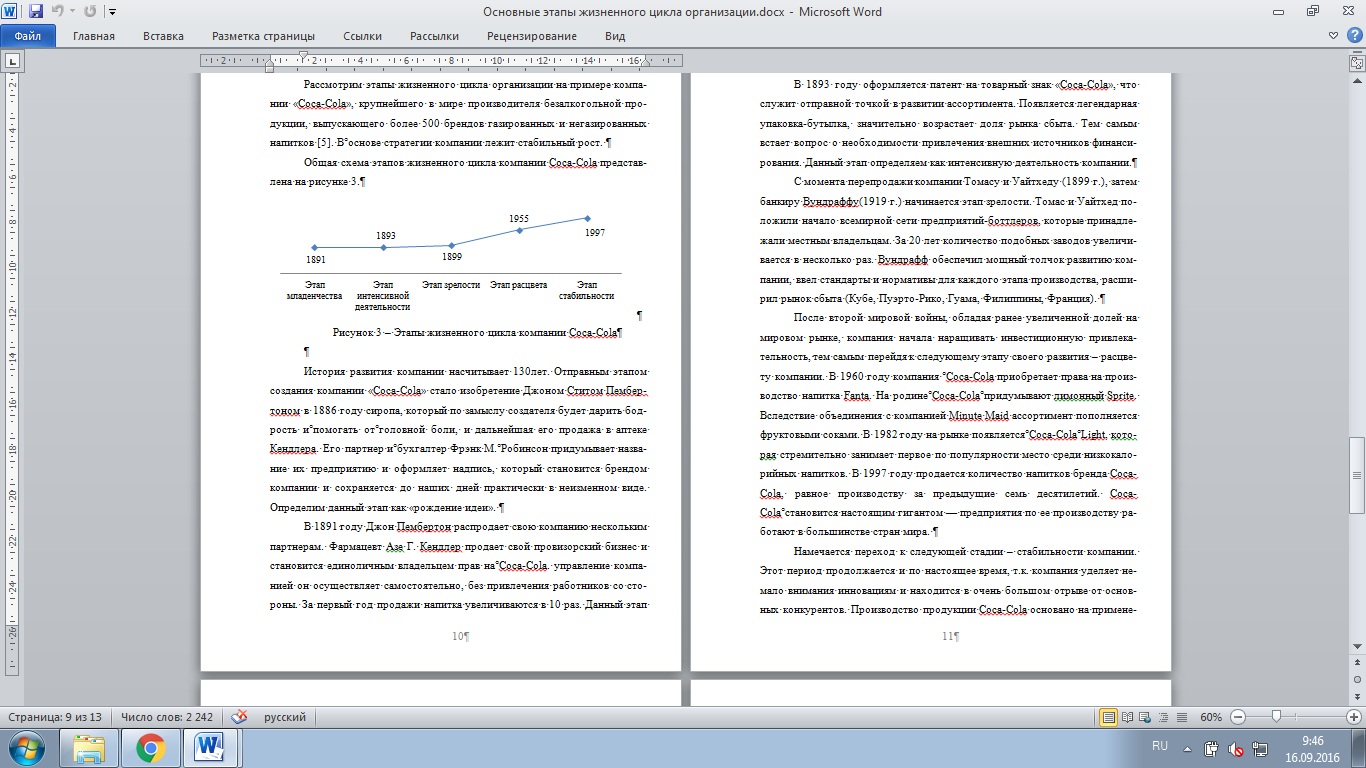This screenshot has height=768, width=1366.
Task: Click the network connection tray icon
Action: pos(1259,748)
